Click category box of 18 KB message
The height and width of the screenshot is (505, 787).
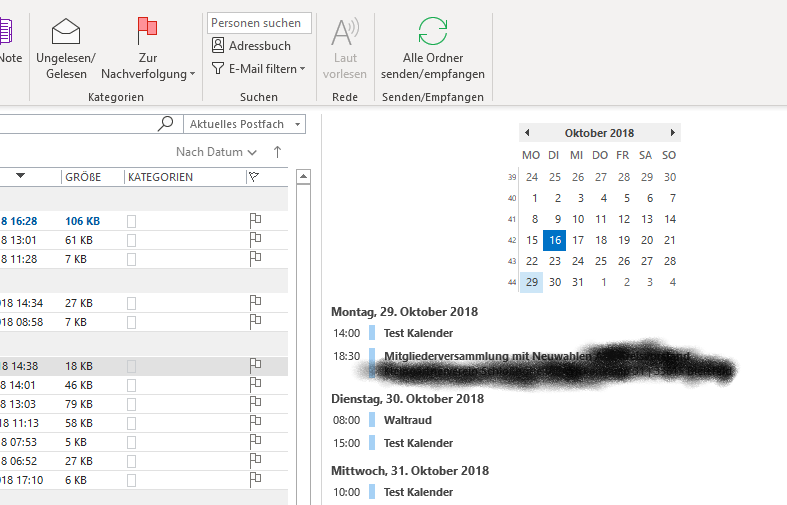[x=132, y=366]
